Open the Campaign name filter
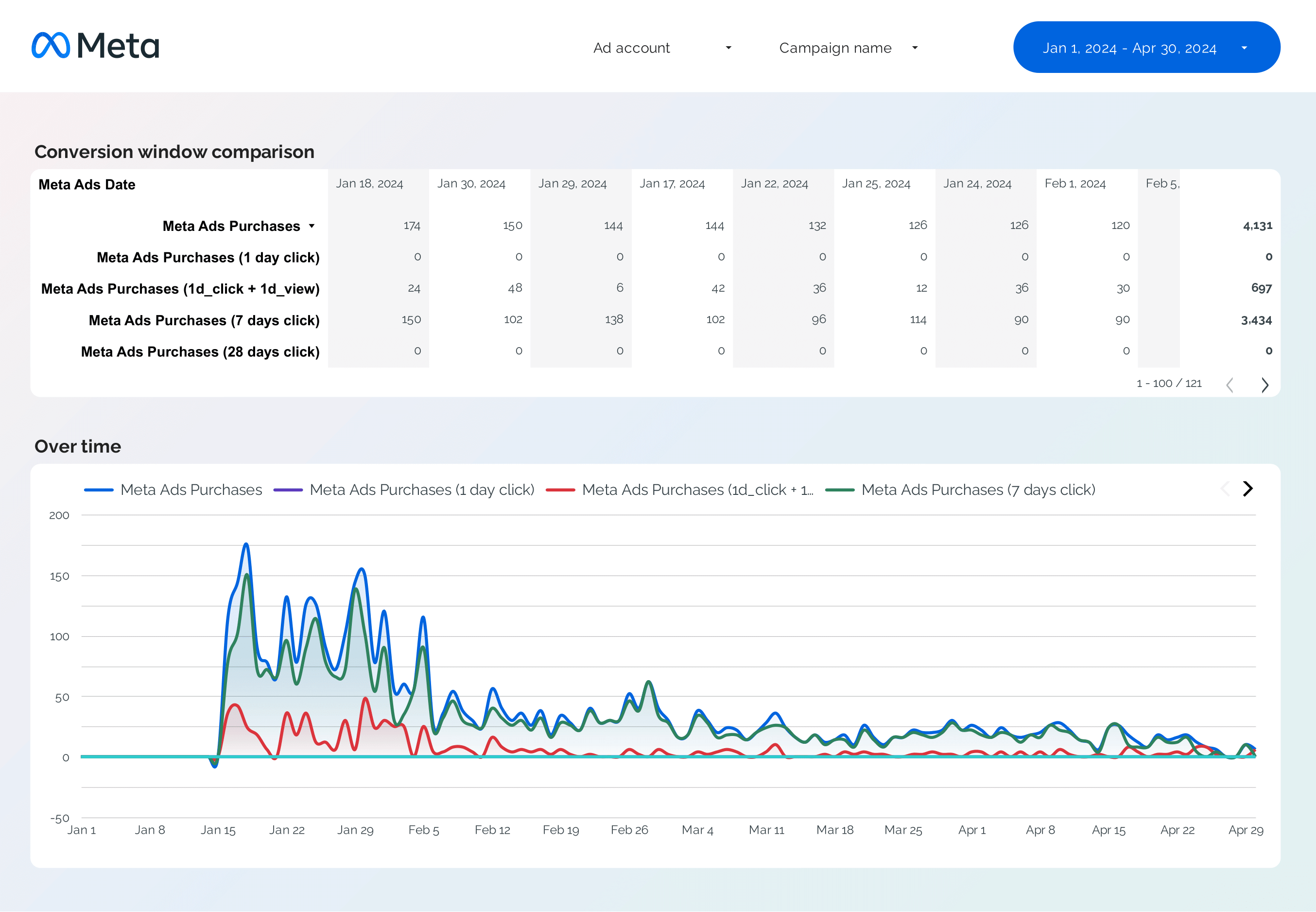Screen dimensions: 1316x912 tap(835, 48)
